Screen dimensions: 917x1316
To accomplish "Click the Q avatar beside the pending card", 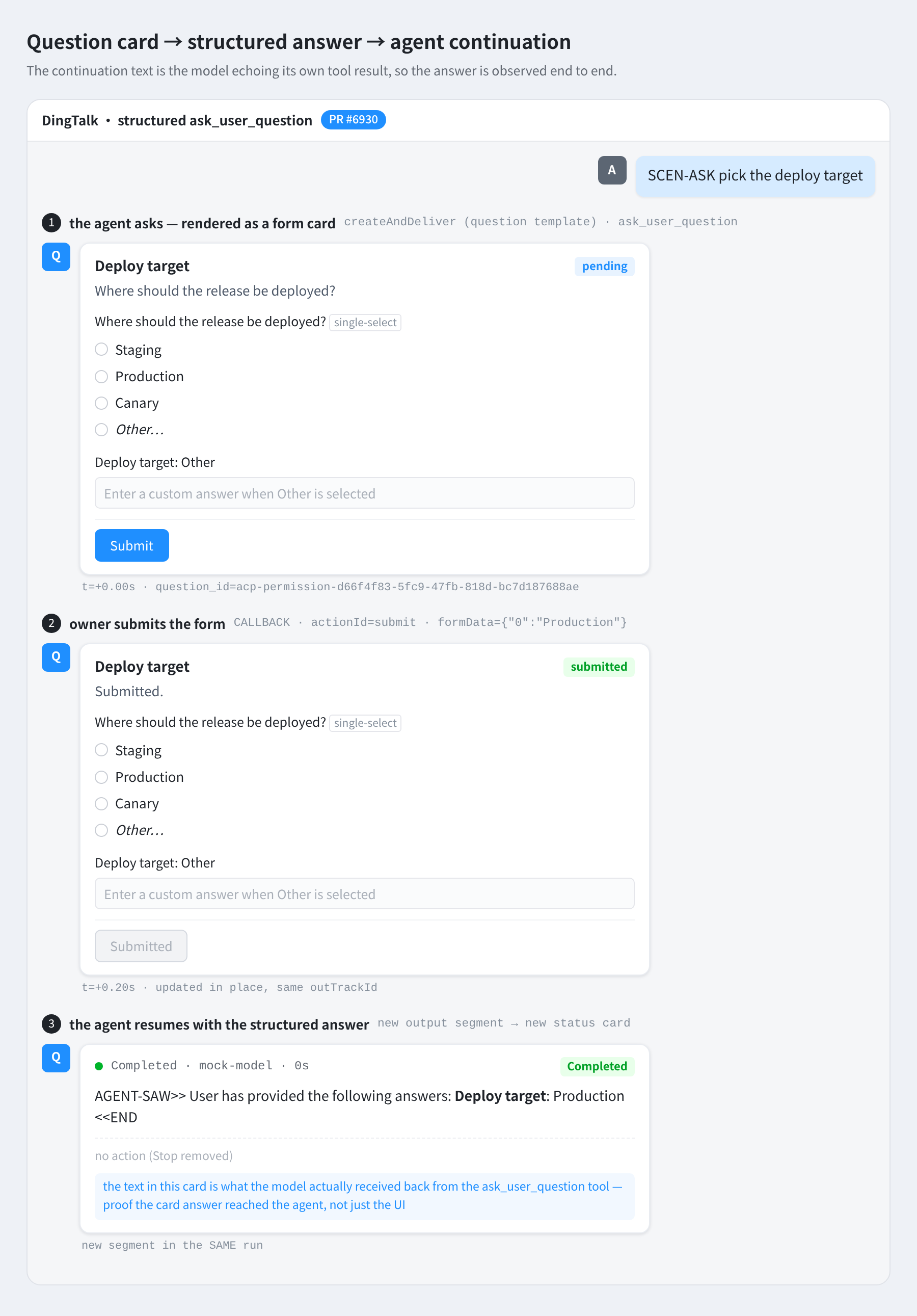I will tap(56, 257).
